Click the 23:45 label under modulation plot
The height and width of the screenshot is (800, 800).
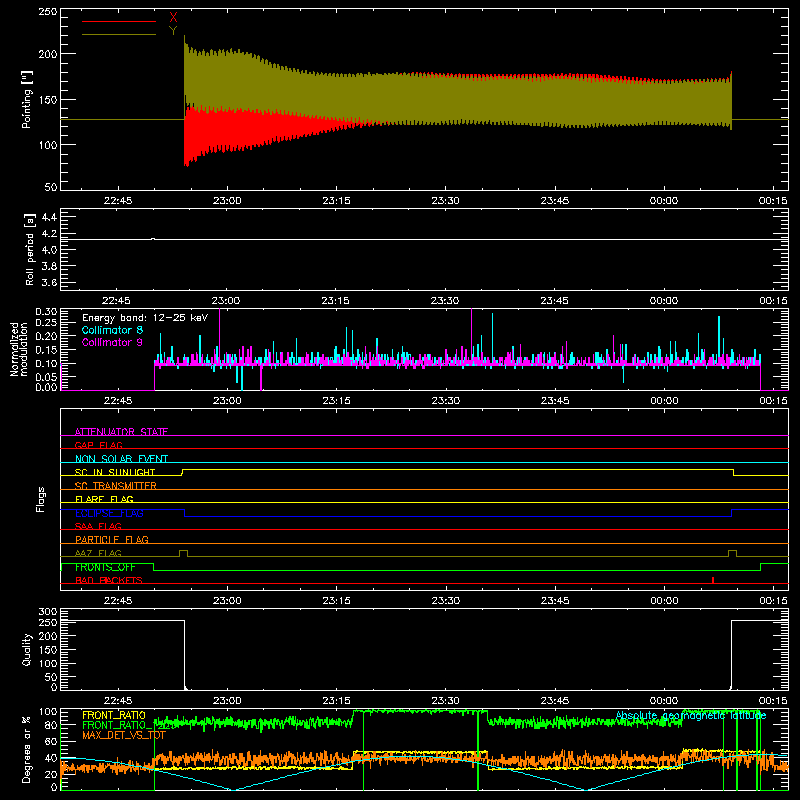point(555,401)
